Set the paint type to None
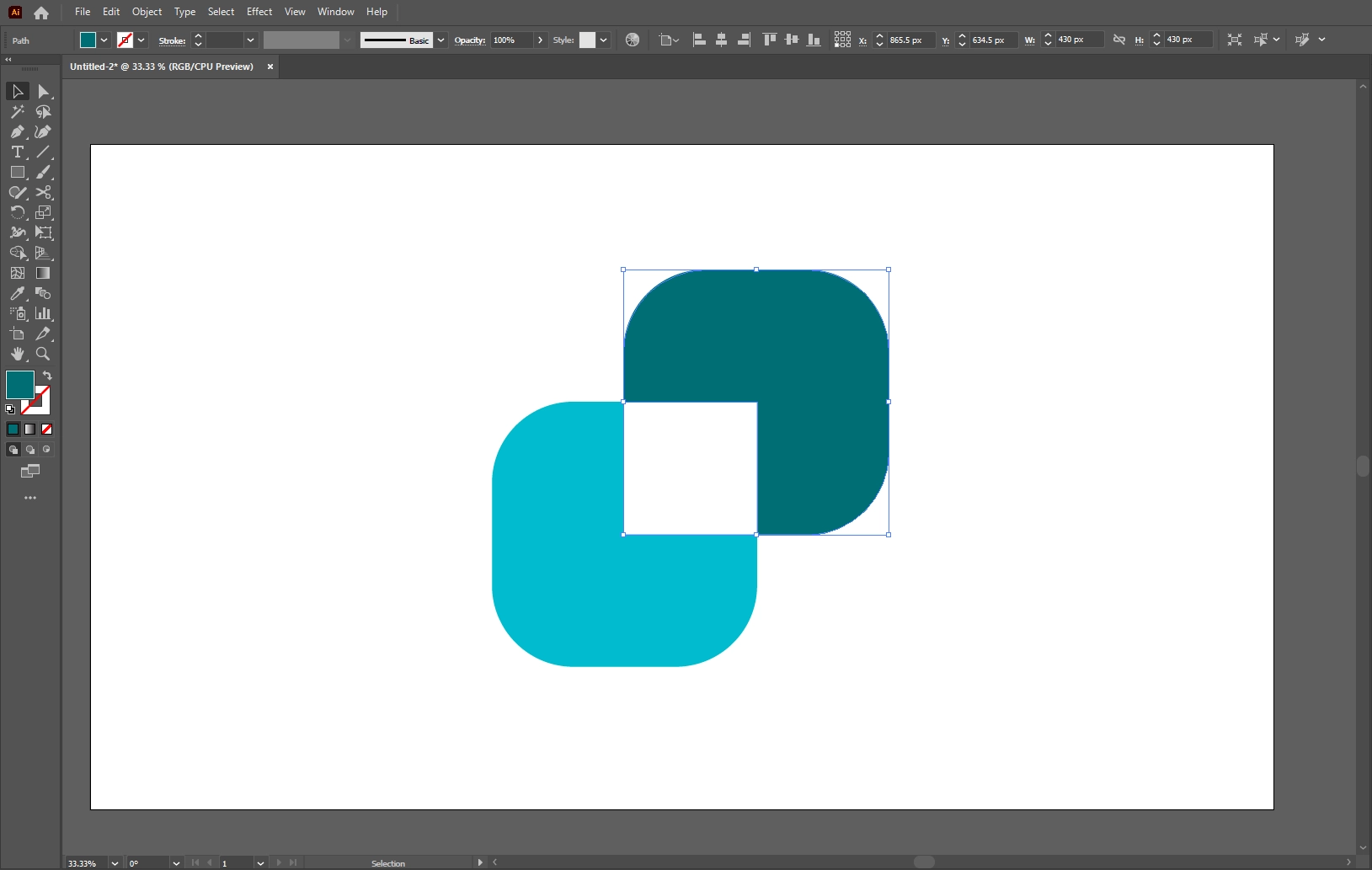This screenshot has height=870, width=1372. point(46,429)
